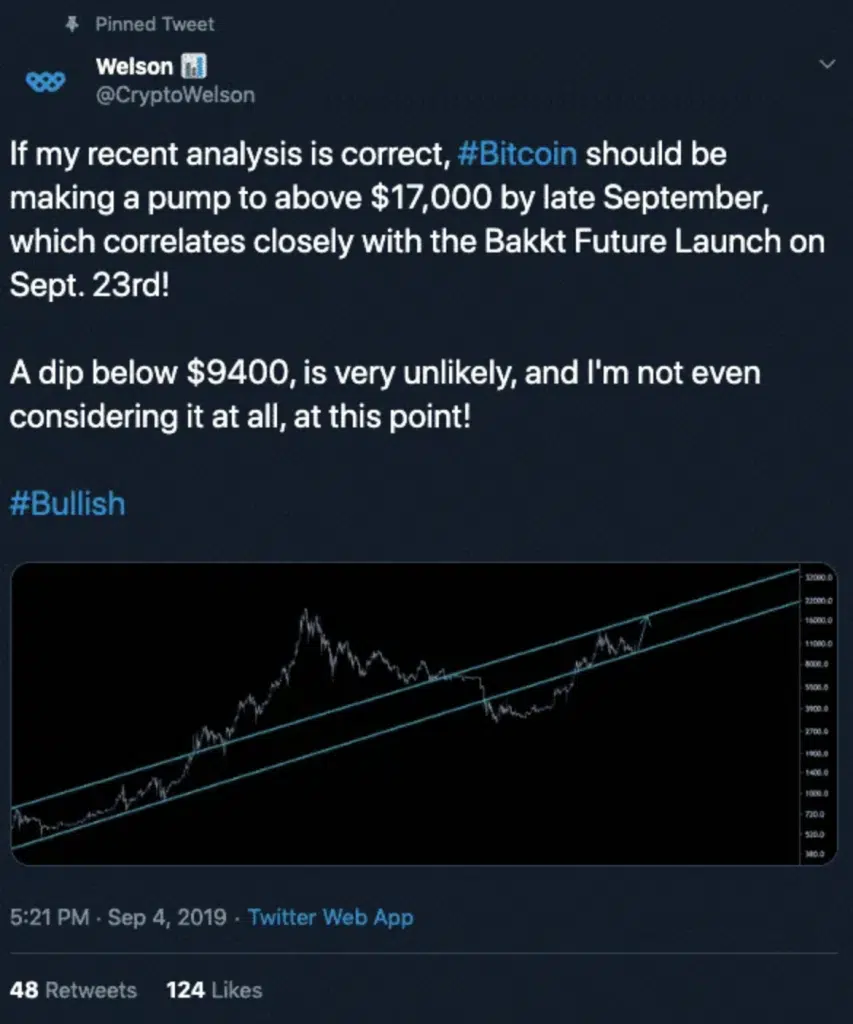Click the 5:21 PM Sep 4, 2019 timestamp

(x=118, y=917)
